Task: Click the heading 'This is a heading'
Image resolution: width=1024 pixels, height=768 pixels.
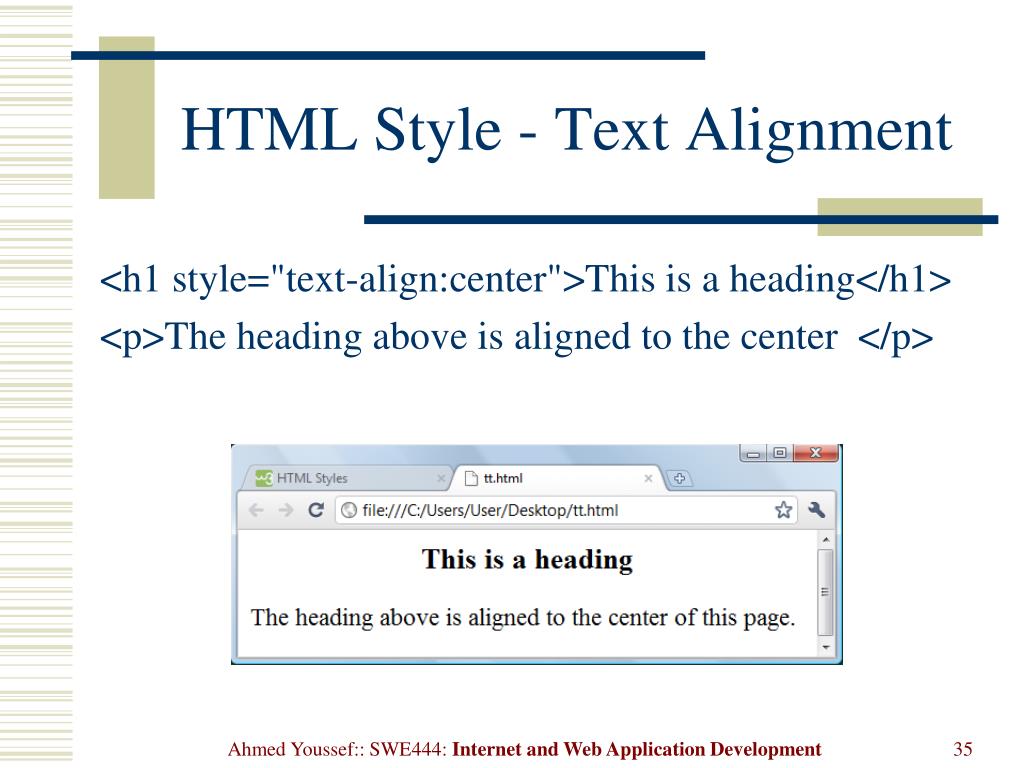Action: point(526,559)
